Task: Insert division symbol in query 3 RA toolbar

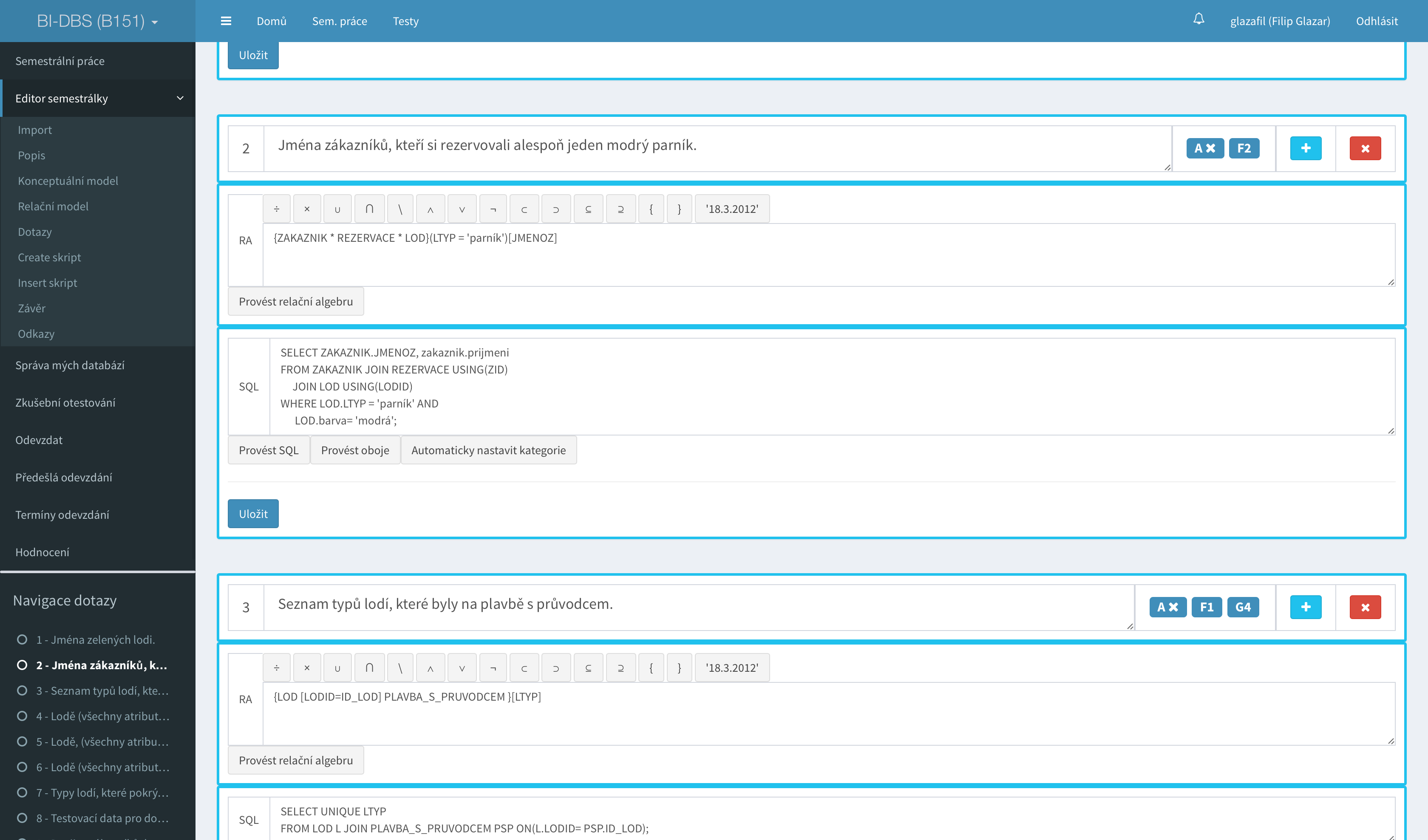Action: (277, 668)
